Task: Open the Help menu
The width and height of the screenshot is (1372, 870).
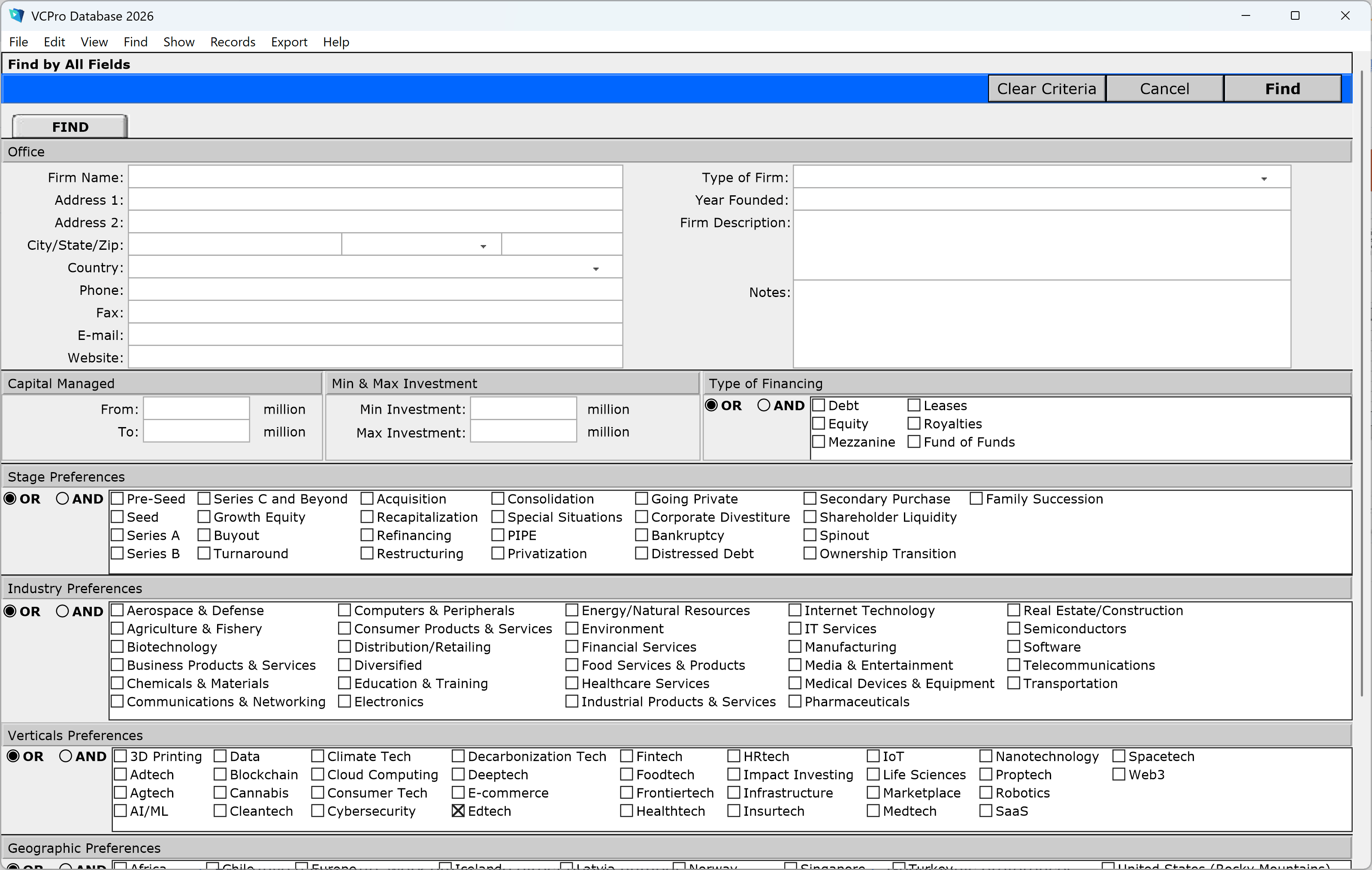Action: point(335,42)
